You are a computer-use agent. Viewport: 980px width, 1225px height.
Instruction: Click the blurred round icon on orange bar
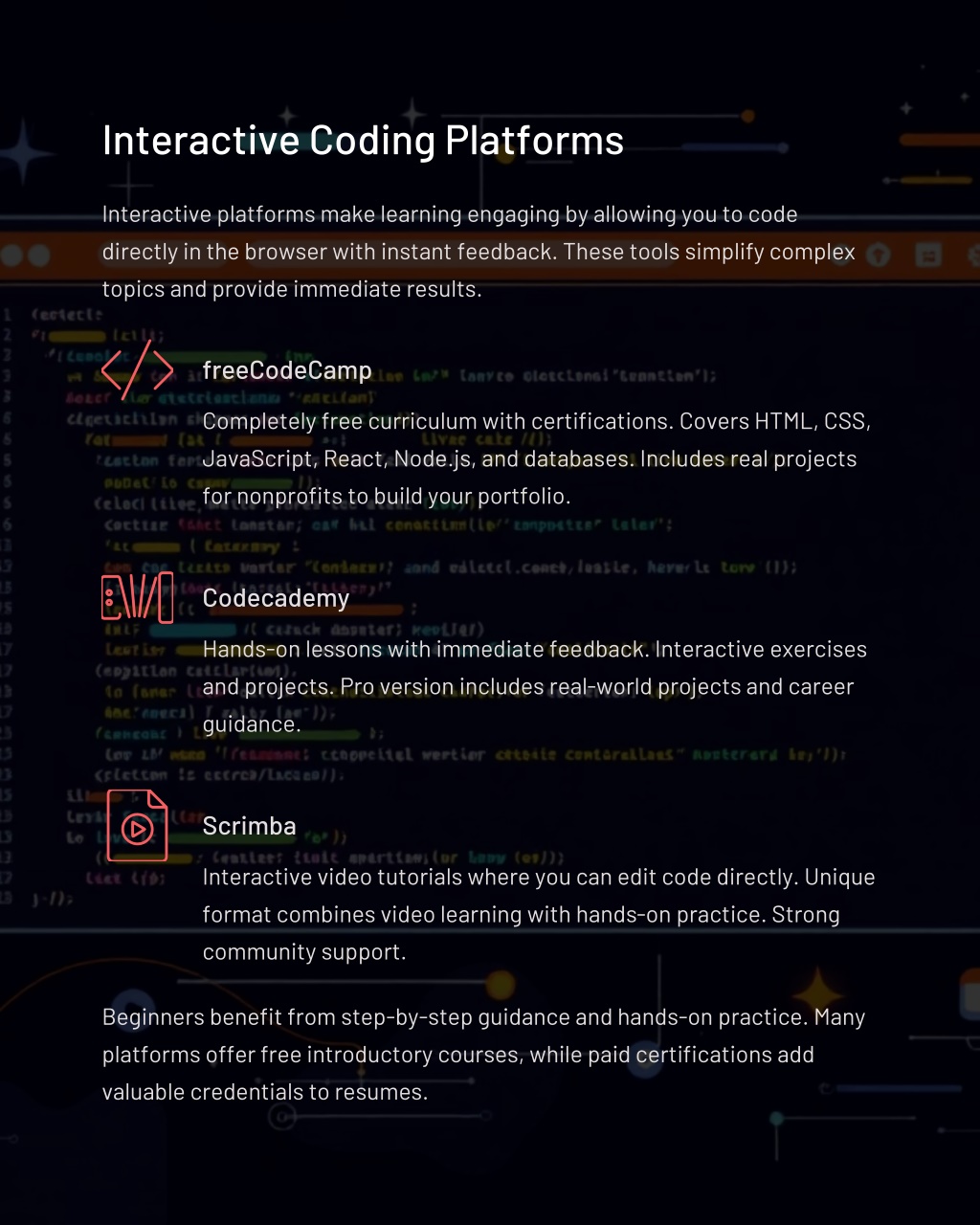click(878, 255)
